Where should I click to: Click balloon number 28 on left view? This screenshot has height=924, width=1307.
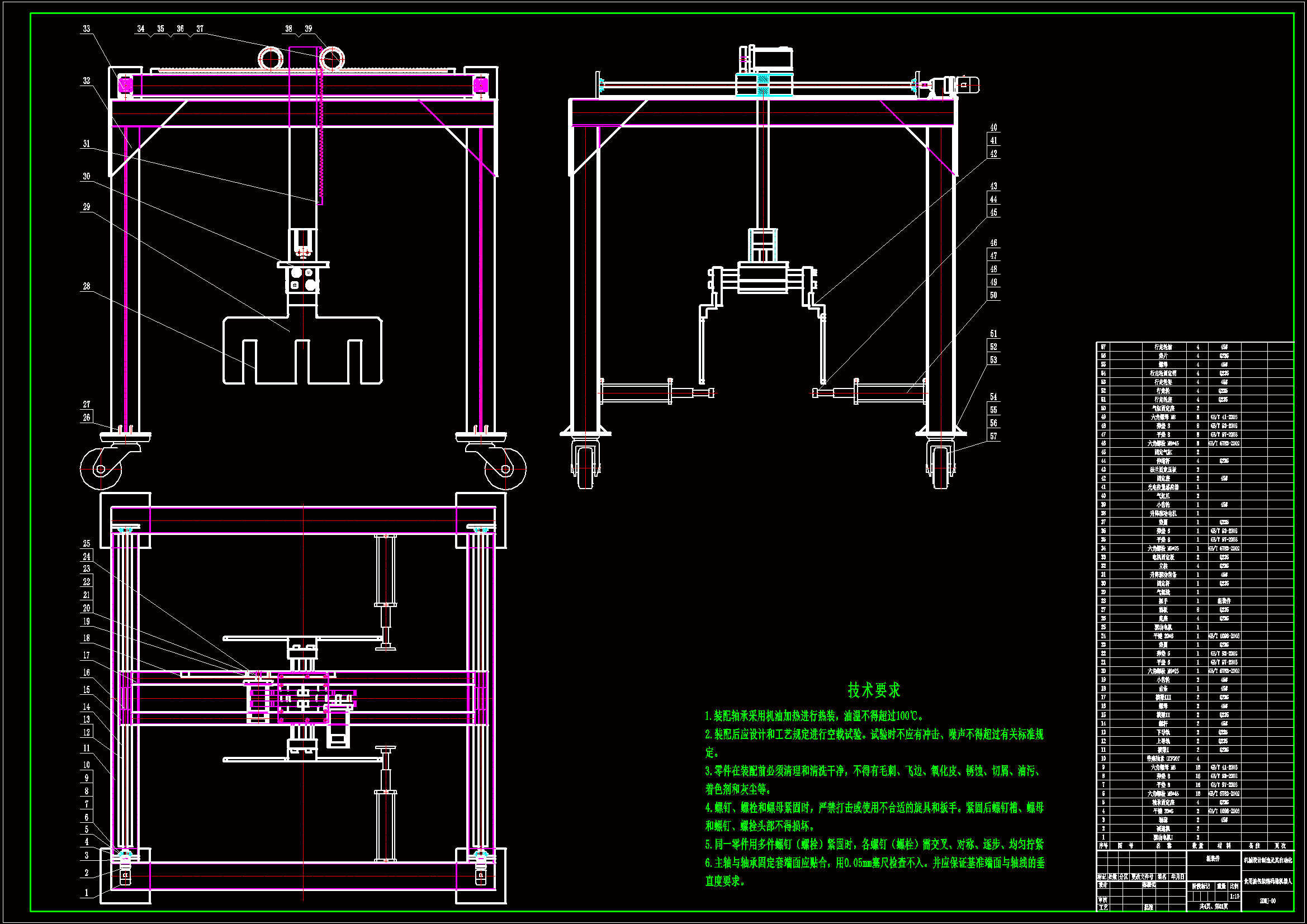(87, 286)
